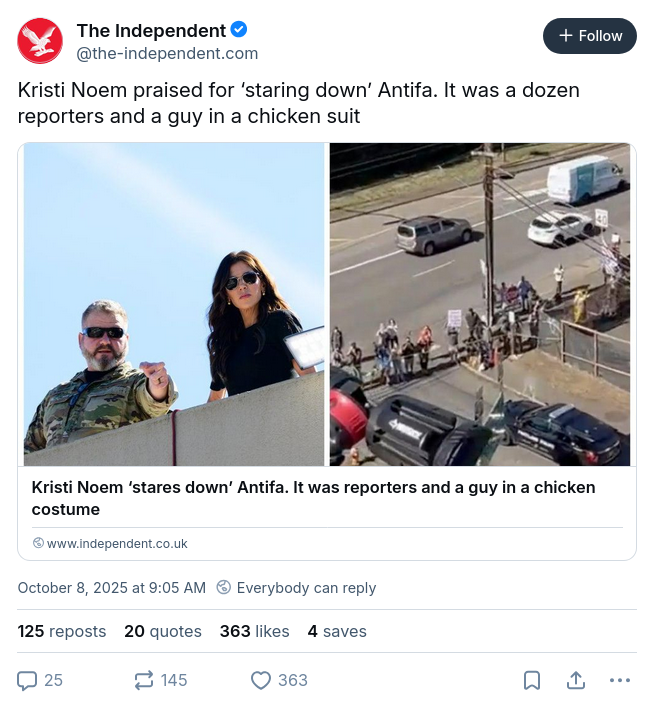Click the @the-independent.com handle
This screenshot has height=708, width=654.
167,54
